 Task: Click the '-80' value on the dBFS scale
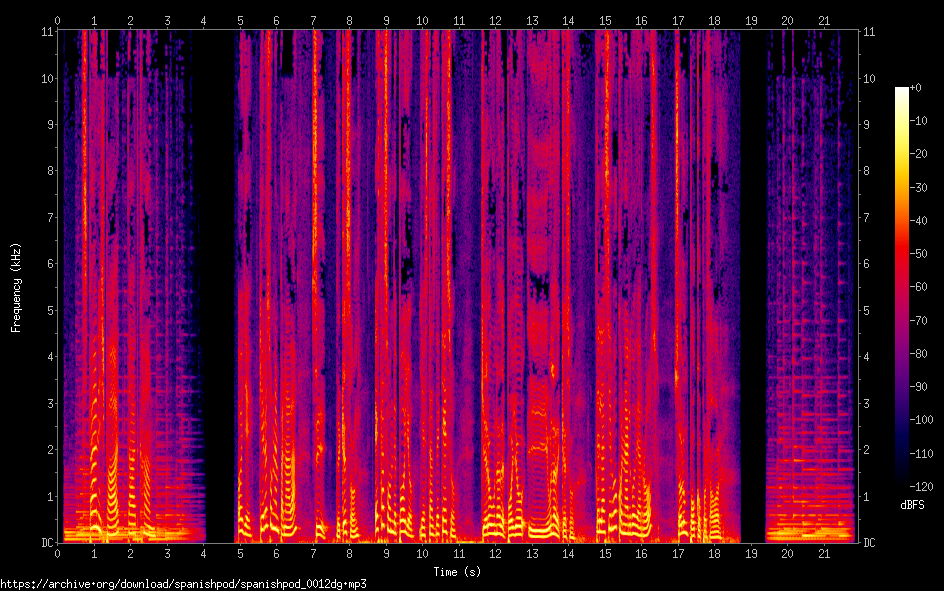click(x=918, y=354)
